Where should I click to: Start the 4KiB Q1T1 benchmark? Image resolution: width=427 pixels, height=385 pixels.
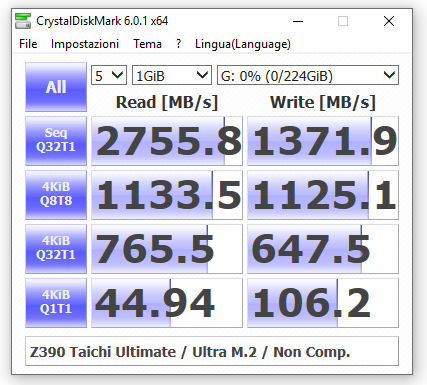tap(56, 303)
